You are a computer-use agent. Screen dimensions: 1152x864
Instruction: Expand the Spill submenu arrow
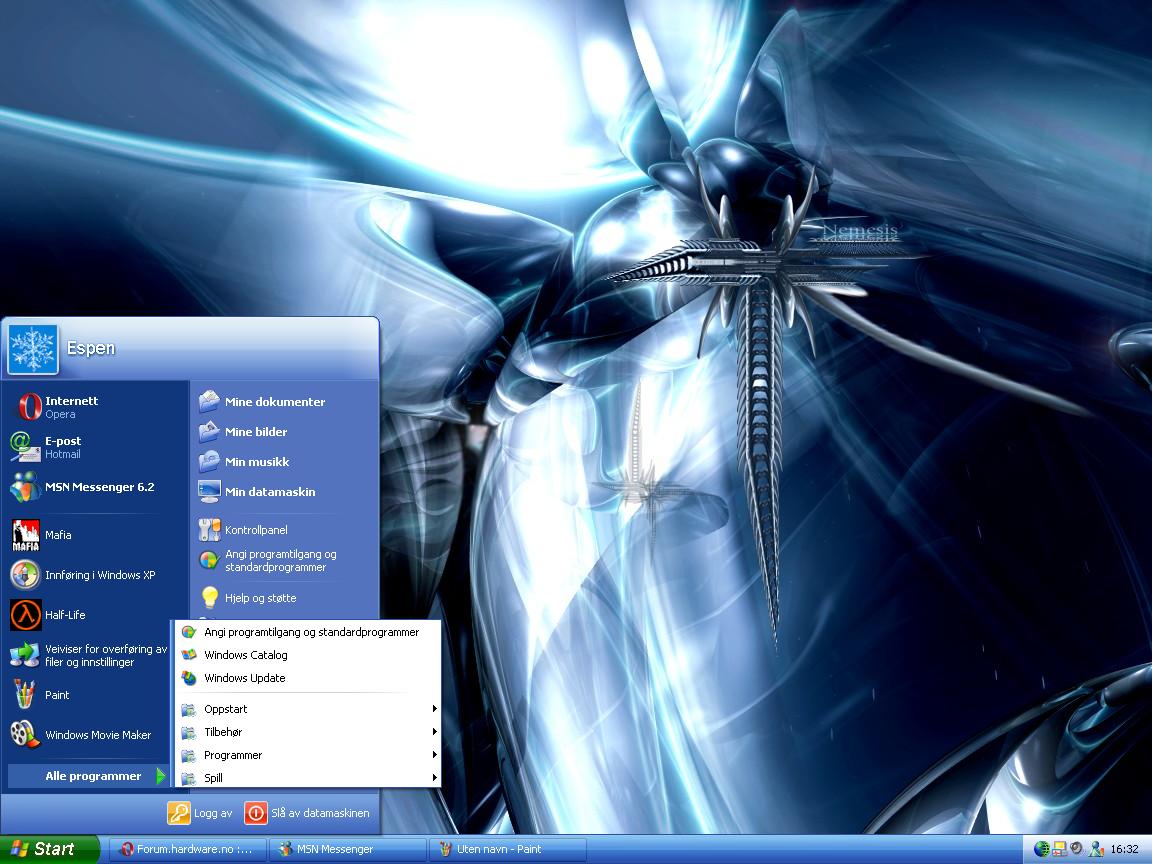[434, 777]
